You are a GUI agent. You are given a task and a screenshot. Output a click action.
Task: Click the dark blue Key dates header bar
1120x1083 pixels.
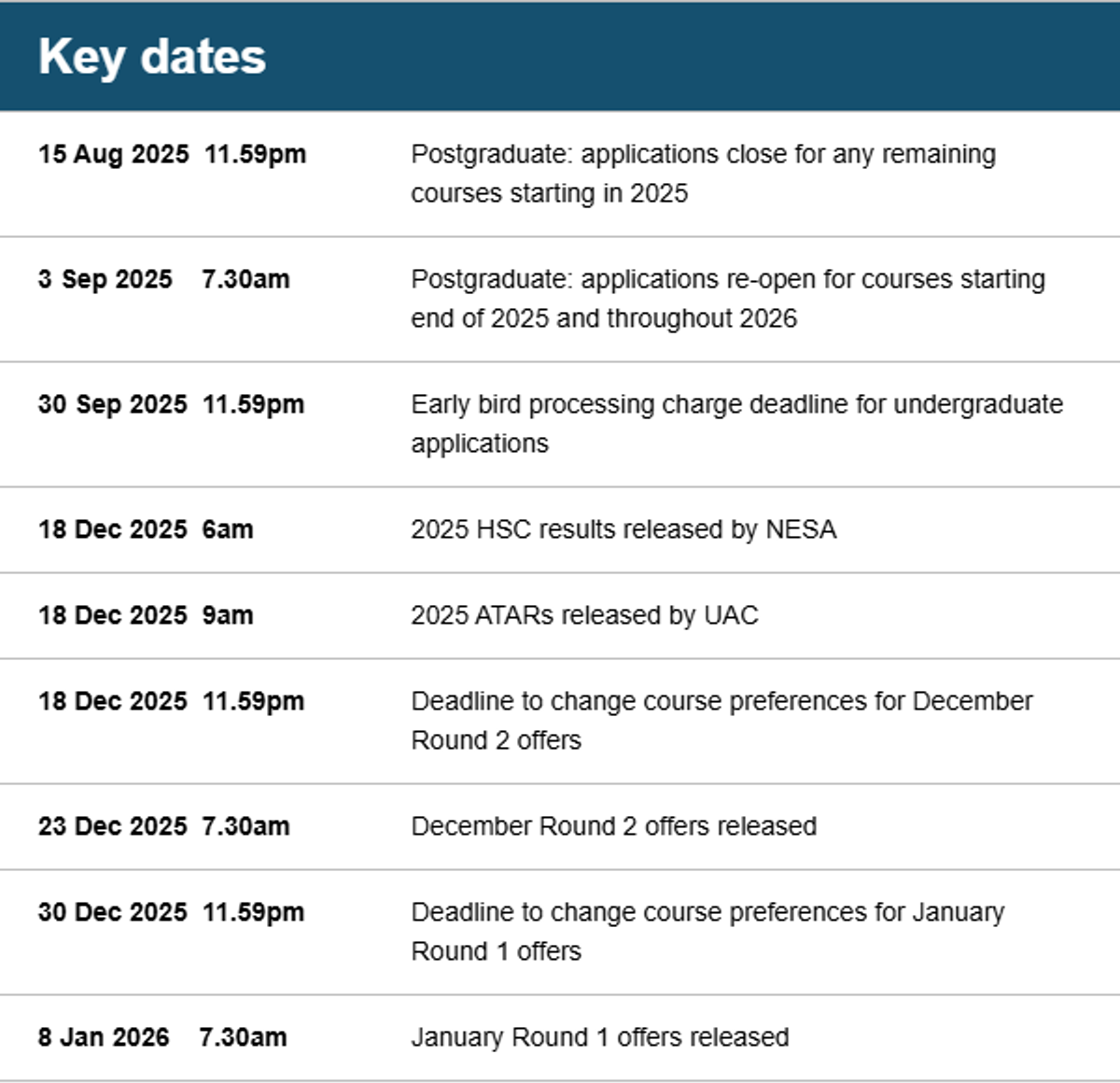(x=560, y=57)
